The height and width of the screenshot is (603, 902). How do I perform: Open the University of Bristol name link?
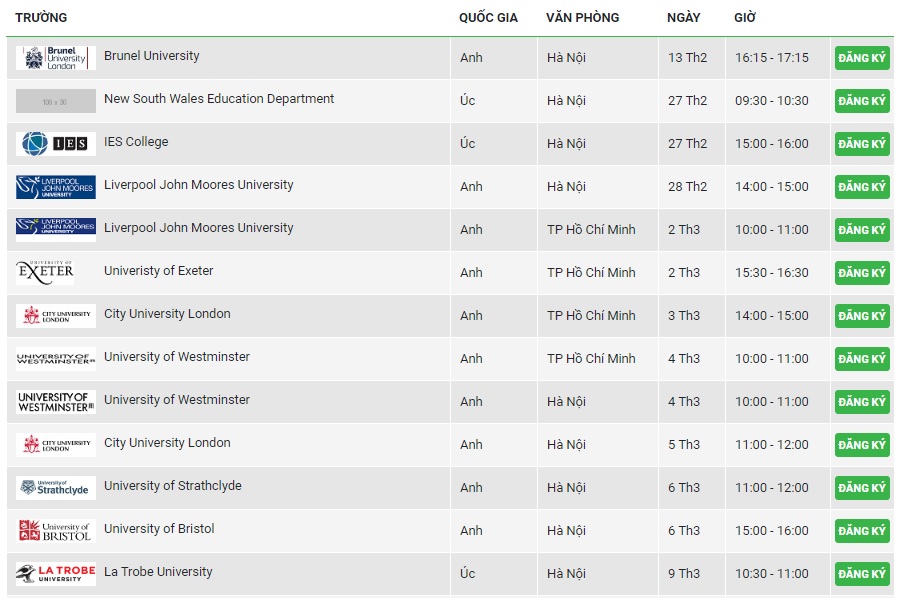tap(159, 529)
